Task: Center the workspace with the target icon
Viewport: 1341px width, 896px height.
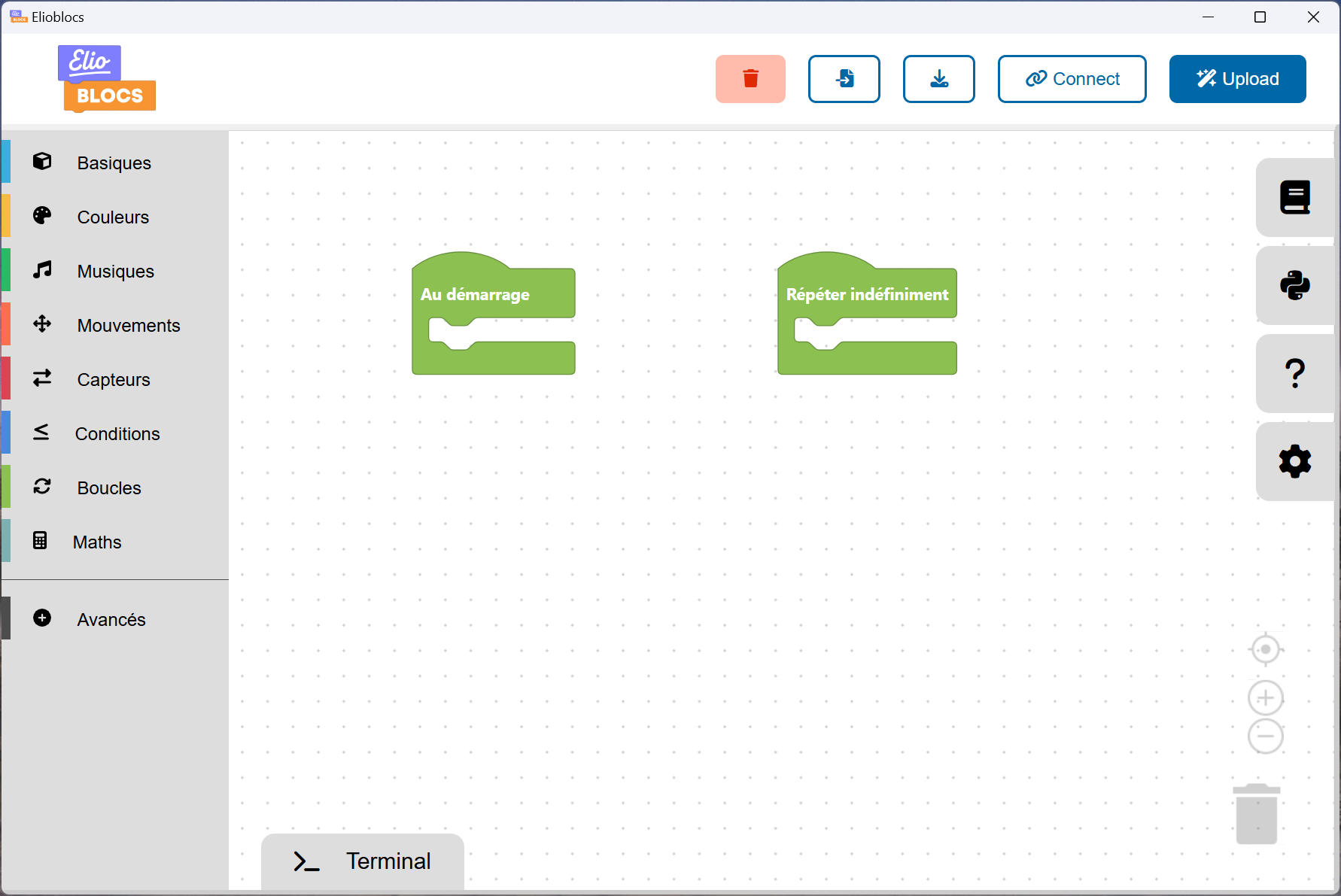Action: 1265,649
